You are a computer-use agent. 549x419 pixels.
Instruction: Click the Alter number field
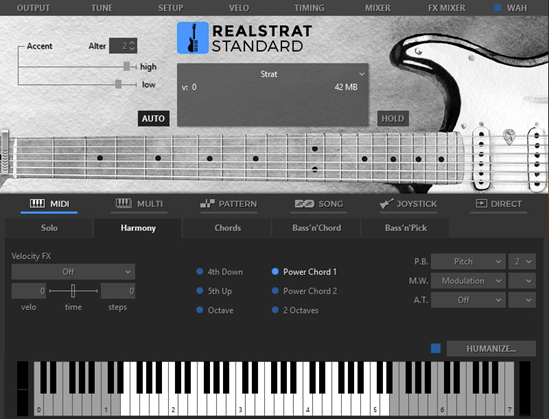pos(119,46)
